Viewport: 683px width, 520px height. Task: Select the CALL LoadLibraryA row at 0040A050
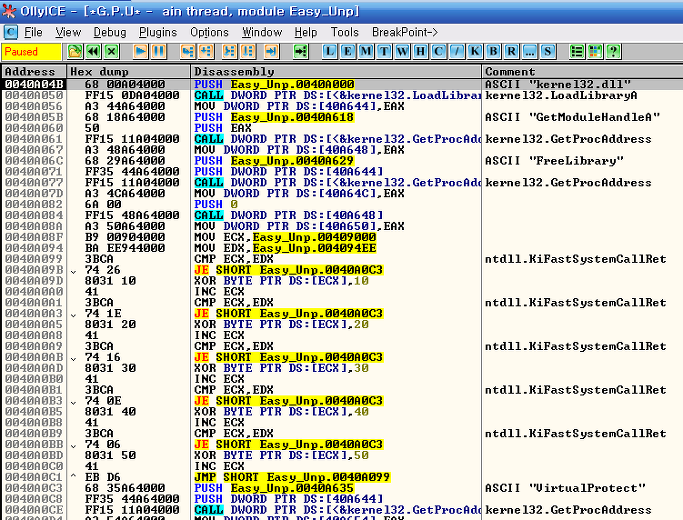click(342, 95)
